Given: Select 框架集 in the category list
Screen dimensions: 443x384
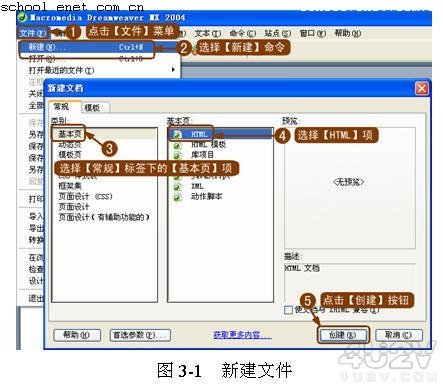Looking at the screenshot, I should click(70, 186).
